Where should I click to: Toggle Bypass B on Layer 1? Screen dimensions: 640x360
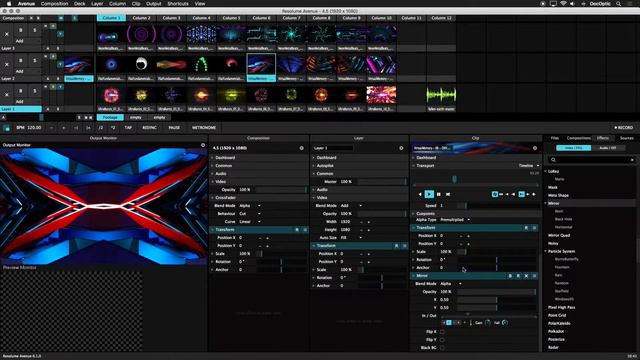click(x=21, y=91)
